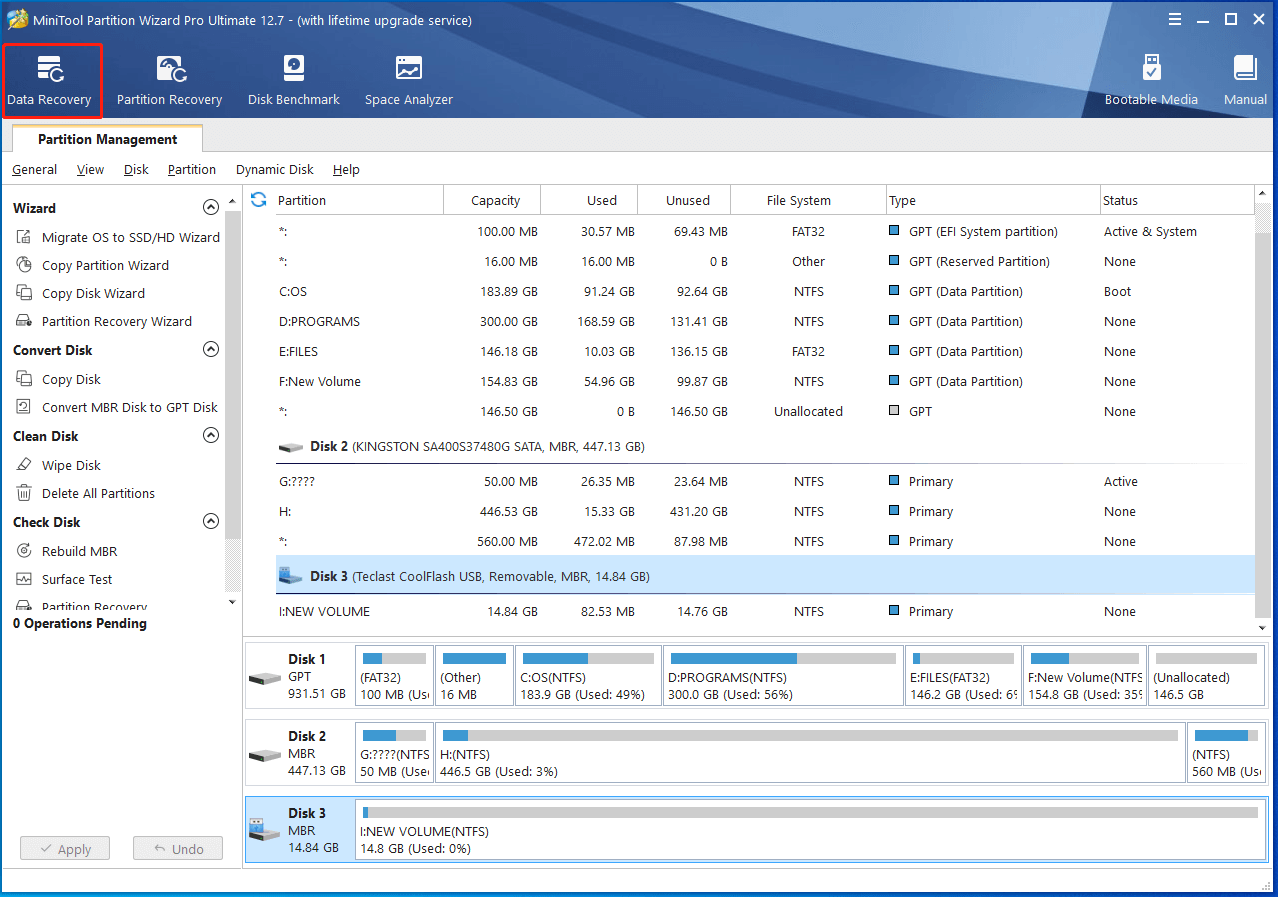Select C:OS(NTFS) block in Disk 1 map

(588, 676)
